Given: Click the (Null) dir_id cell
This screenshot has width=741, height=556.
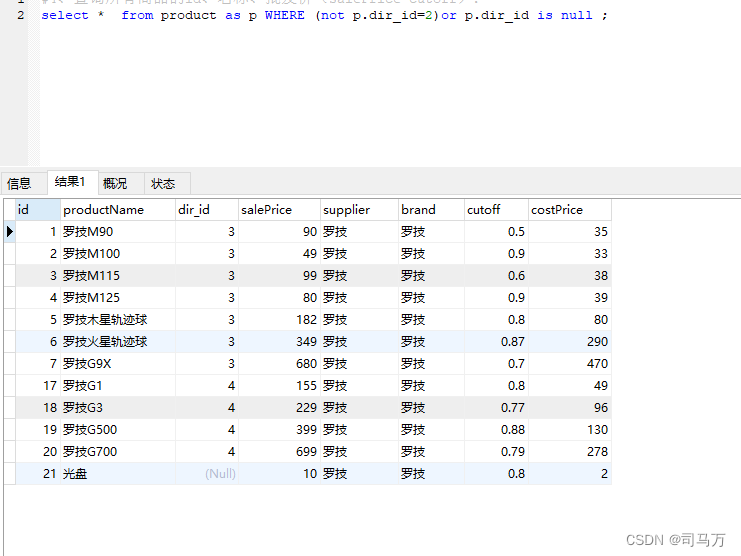Looking at the screenshot, I should [x=207, y=473].
